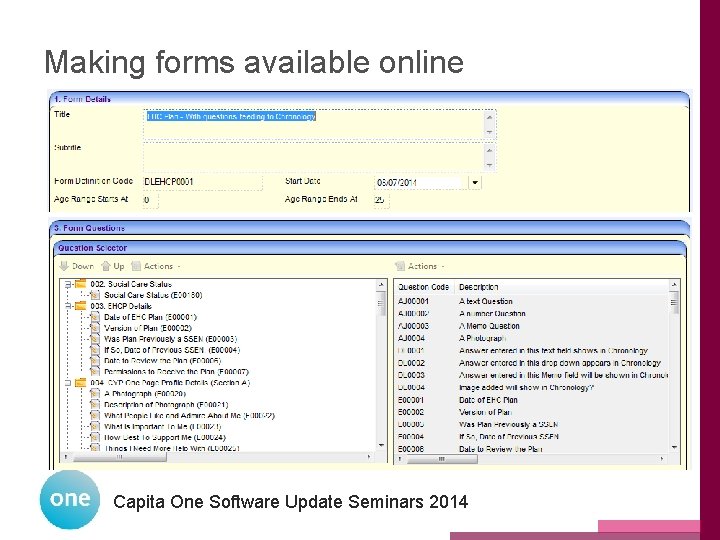The height and width of the screenshot is (540, 720).
Task: Select tree item Social Care Status (E00180)
Action: [153, 295]
